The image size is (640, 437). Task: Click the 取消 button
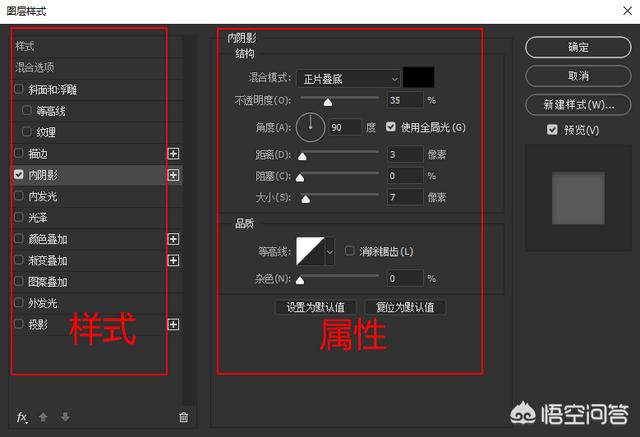coord(578,76)
